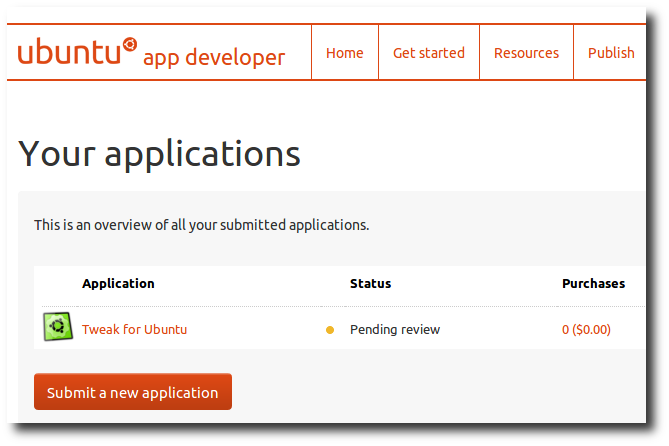Select the Pending review status text

click(395, 329)
